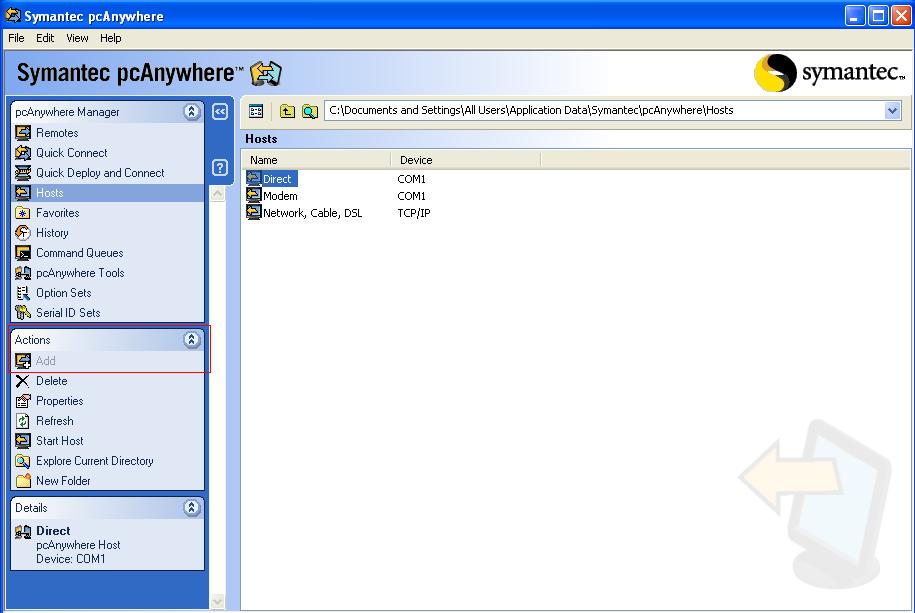The image size is (915, 613).
Task: Click the pcAnywhere Tools icon
Action: [x=23, y=273]
